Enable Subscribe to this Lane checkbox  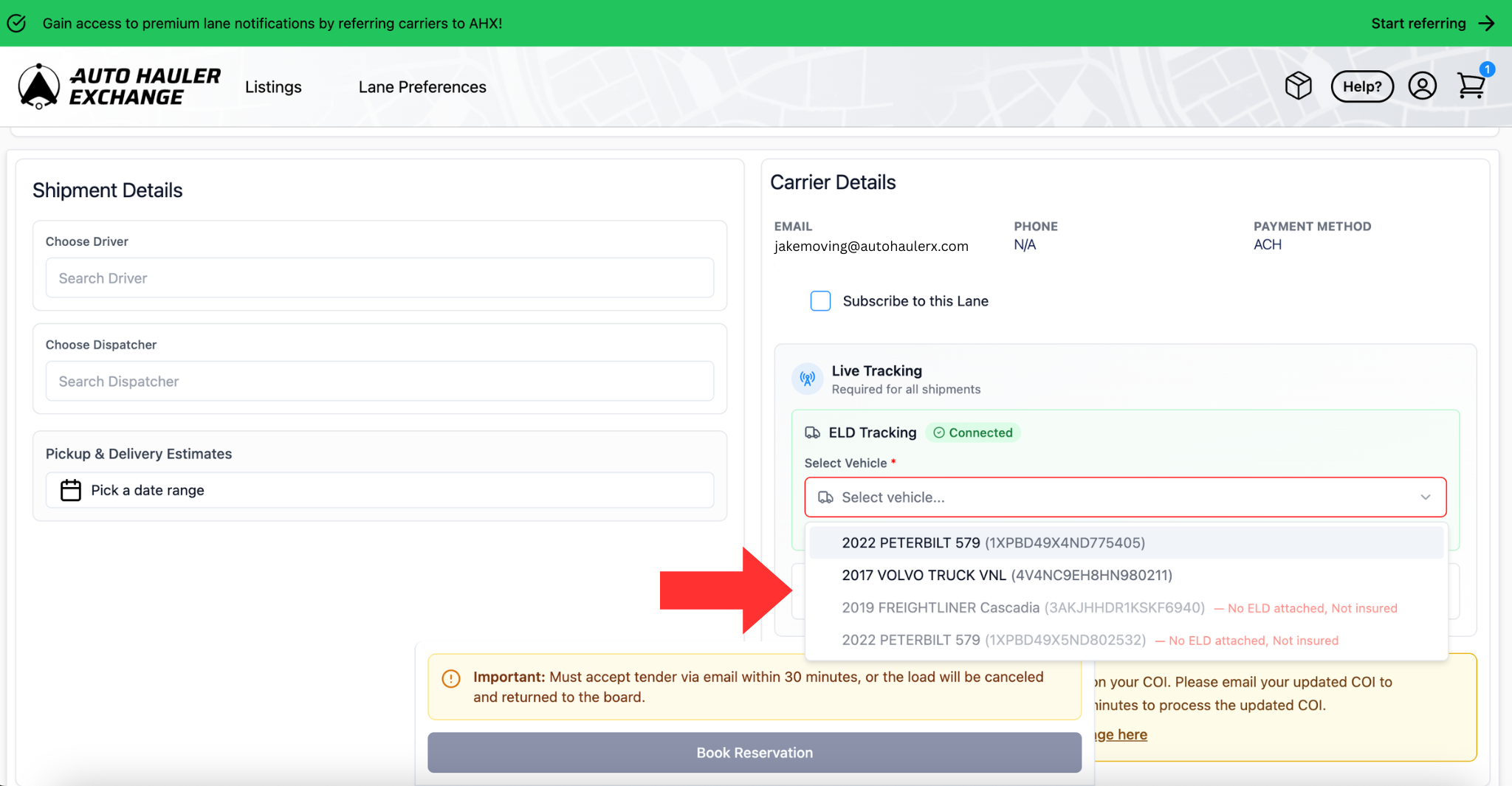point(820,301)
